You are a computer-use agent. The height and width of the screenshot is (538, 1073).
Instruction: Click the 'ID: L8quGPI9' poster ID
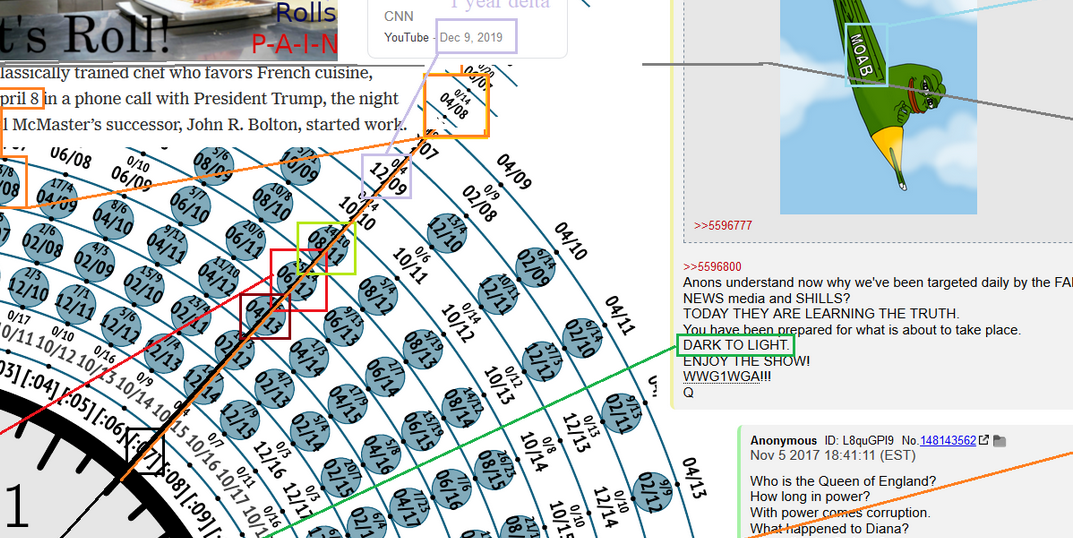tap(857, 441)
